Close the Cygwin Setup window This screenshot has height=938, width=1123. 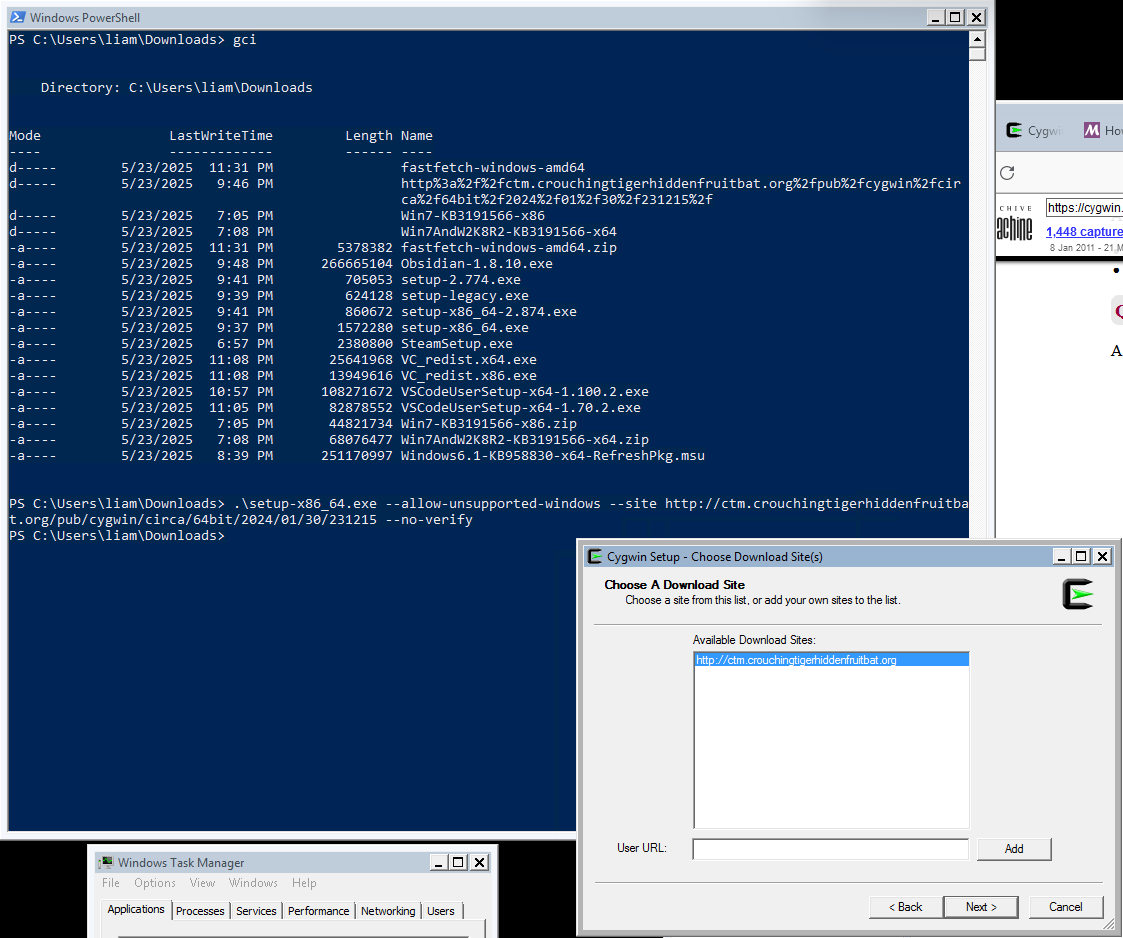[1102, 556]
